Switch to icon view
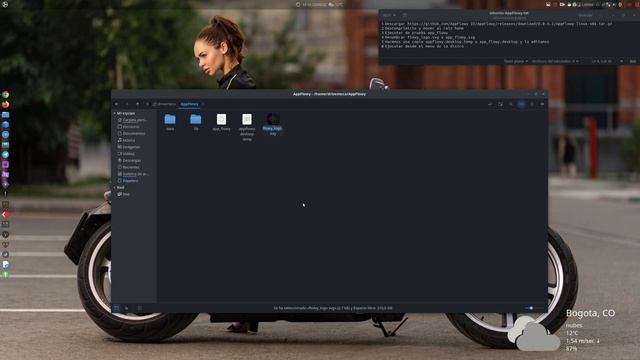Viewport: 640px width, 360px height. coord(521,104)
